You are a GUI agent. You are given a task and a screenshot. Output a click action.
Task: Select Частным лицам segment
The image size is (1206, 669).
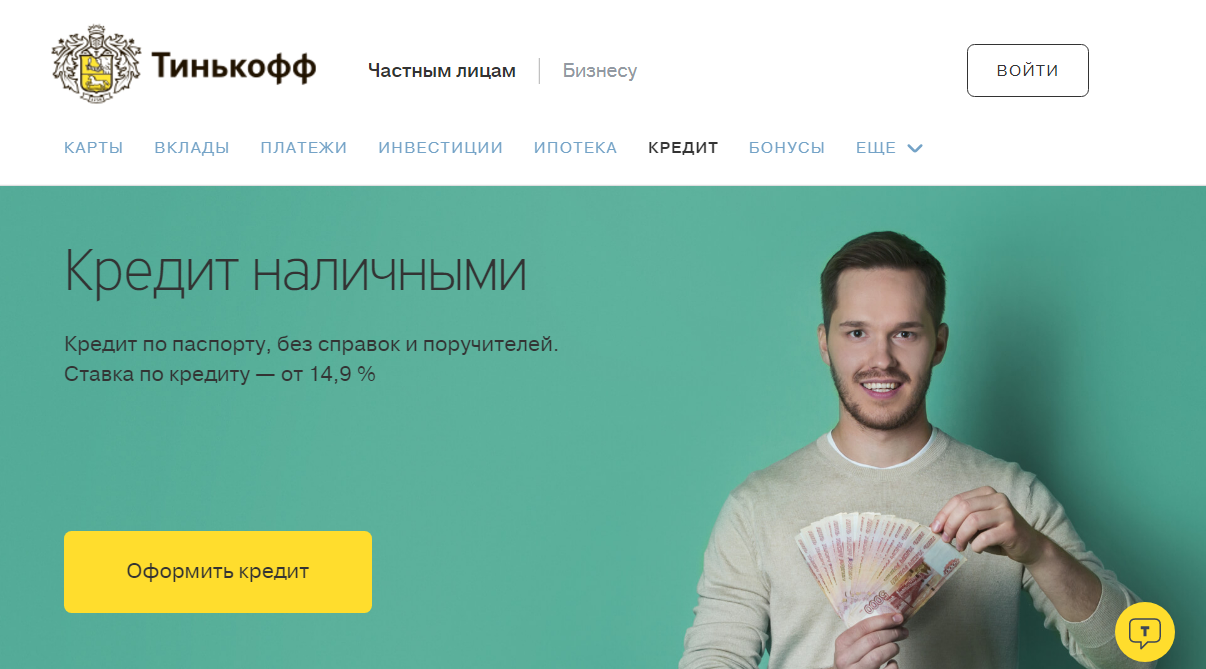pyautogui.click(x=442, y=71)
